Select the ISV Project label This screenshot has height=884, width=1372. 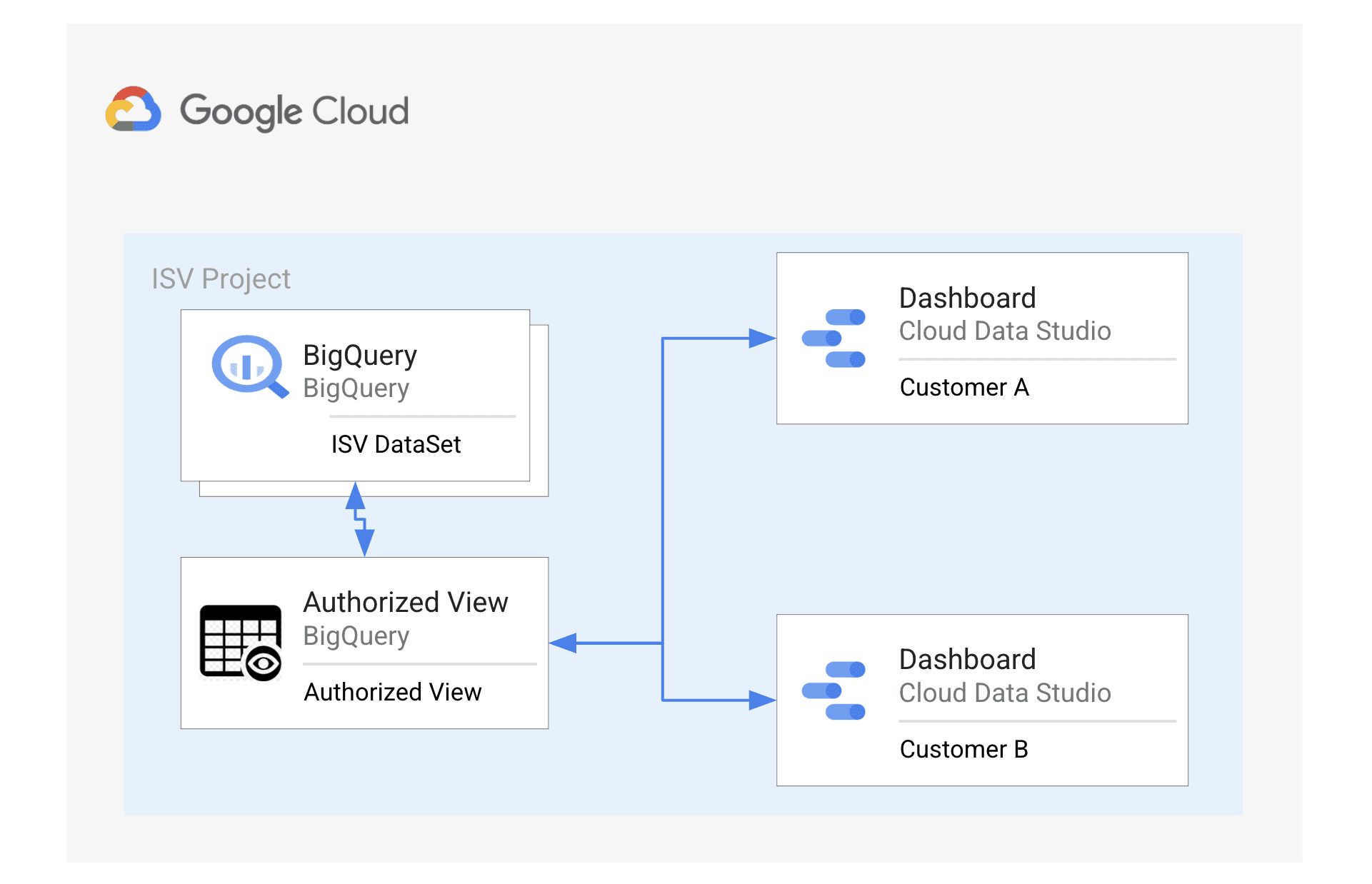coord(221,278)
